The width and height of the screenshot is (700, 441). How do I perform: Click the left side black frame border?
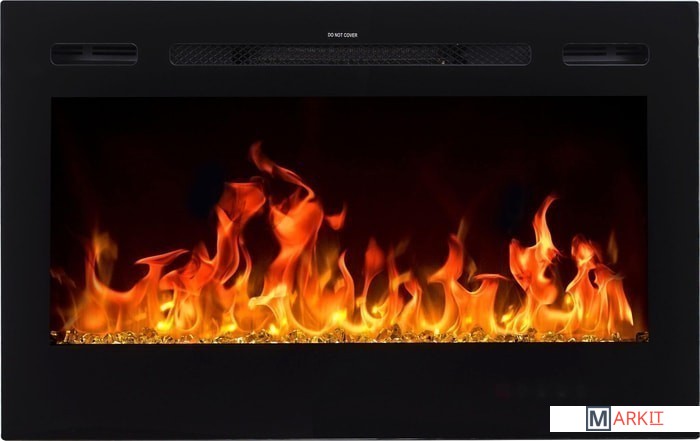pyautogui.click(x=25, y=220)
